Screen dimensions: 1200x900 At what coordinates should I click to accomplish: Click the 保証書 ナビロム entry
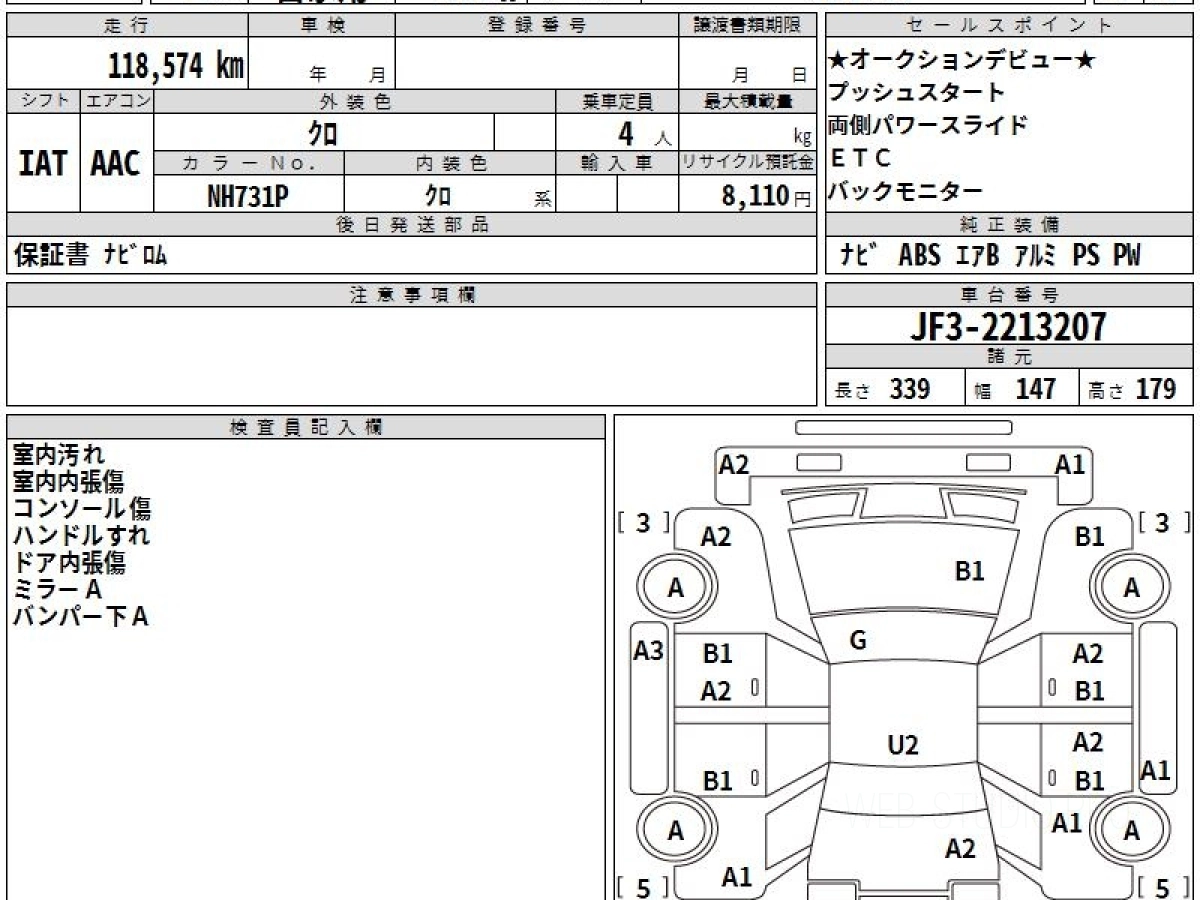(x=90, y=255)
